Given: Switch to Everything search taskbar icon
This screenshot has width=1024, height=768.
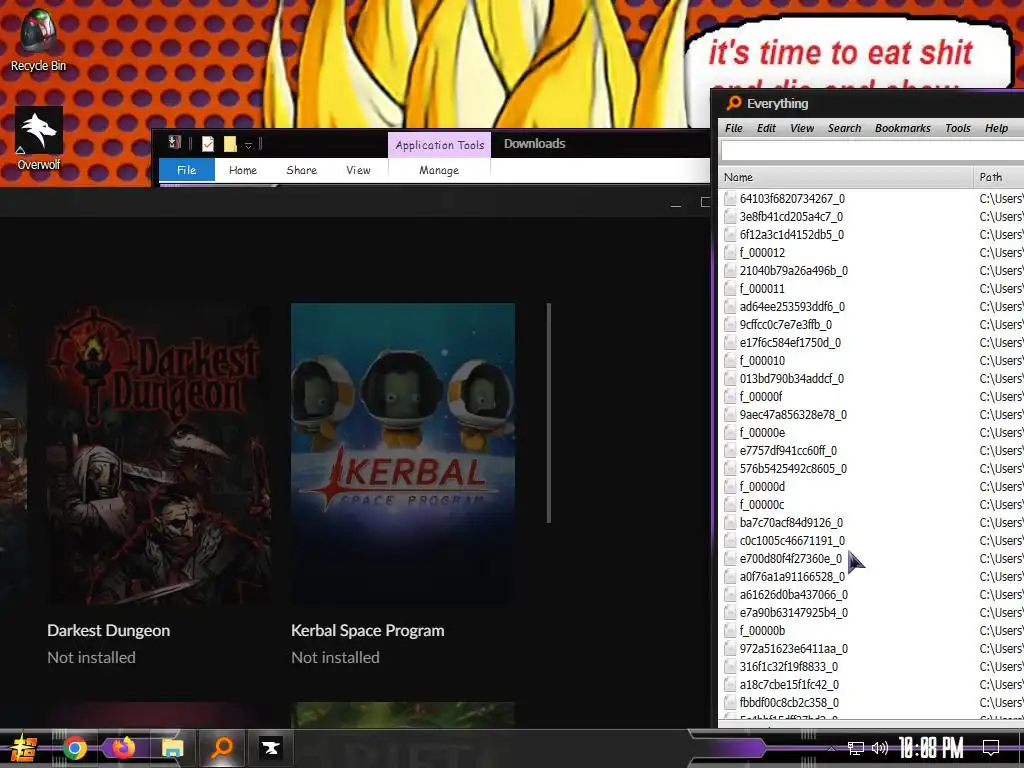Looking at the screenshot, I should tap(222, 748).
